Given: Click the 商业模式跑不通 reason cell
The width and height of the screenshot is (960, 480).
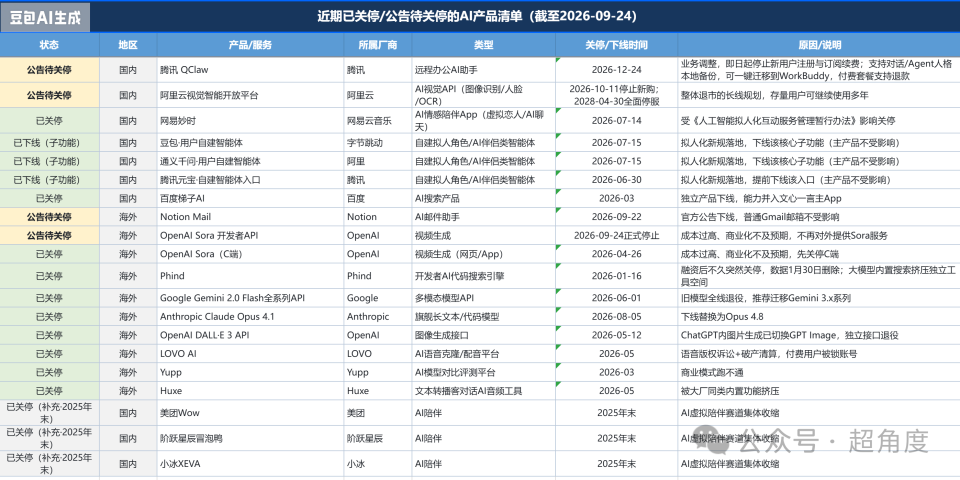Looking at the screenshot, I should pyautogui.click(x=819, y=372).
